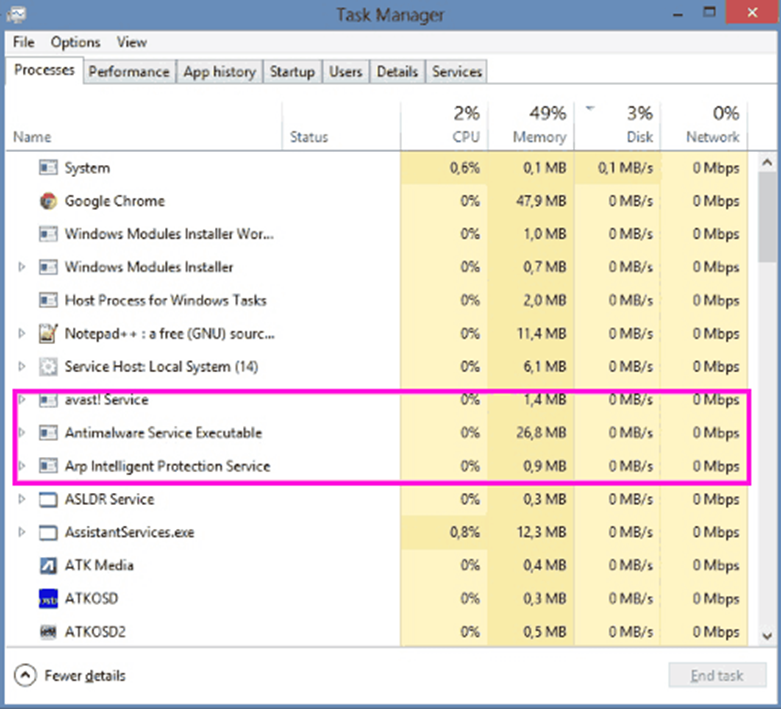This screenshot has height=709, width=781.
Task: Select the ATK Media process name
Action: [99, 566]
